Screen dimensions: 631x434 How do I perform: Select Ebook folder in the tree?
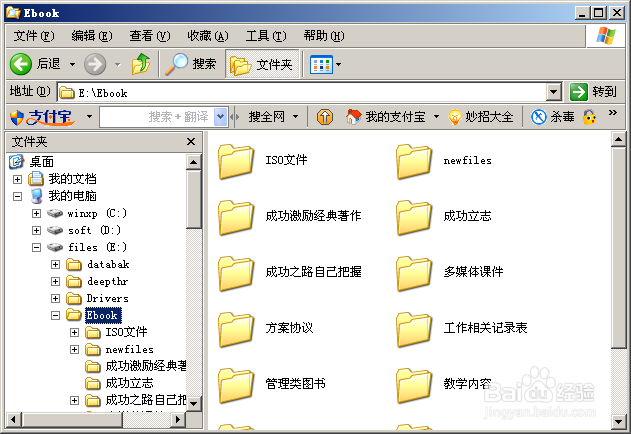tap(103, 315)
